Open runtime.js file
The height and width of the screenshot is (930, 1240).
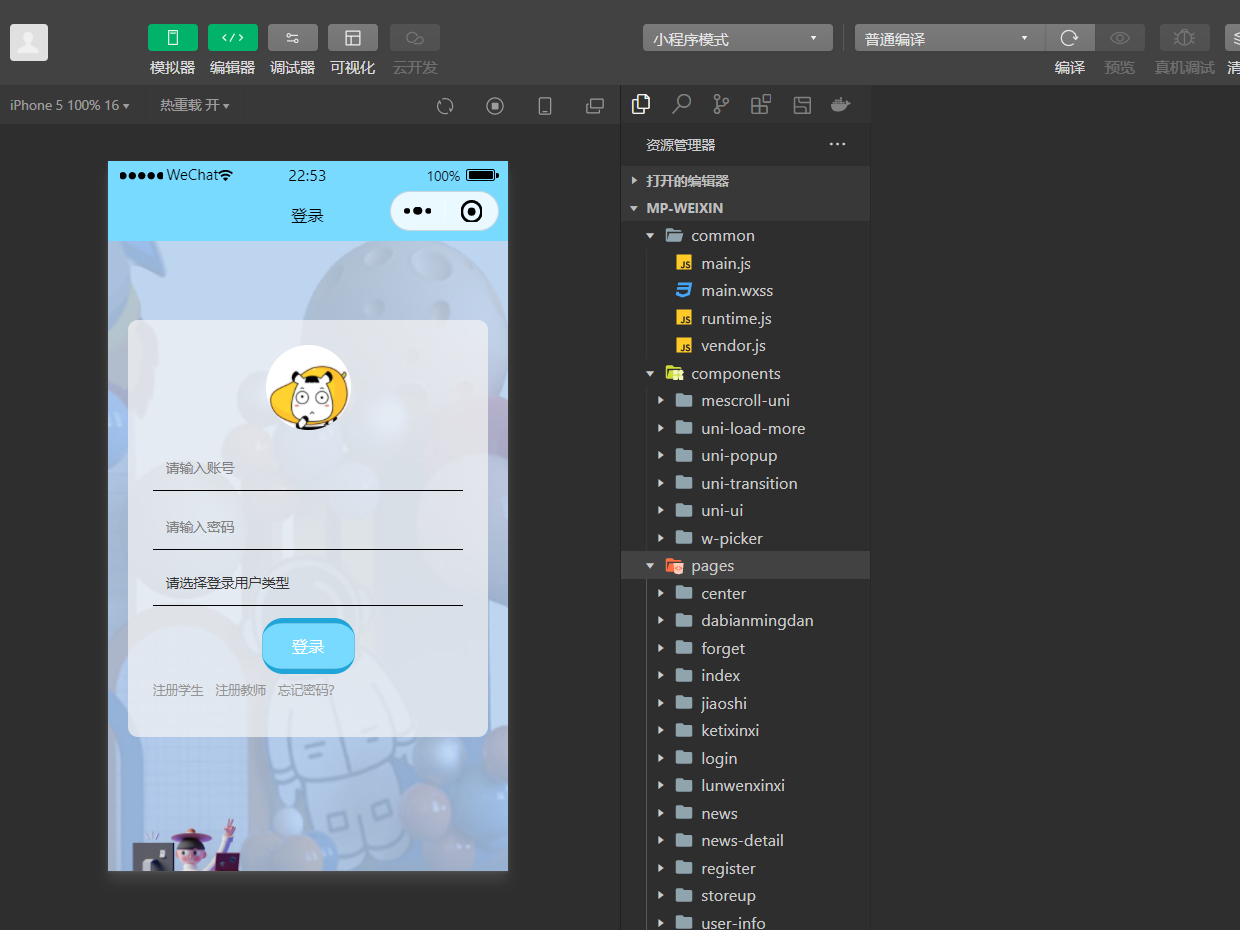click(x=745, y=318)
